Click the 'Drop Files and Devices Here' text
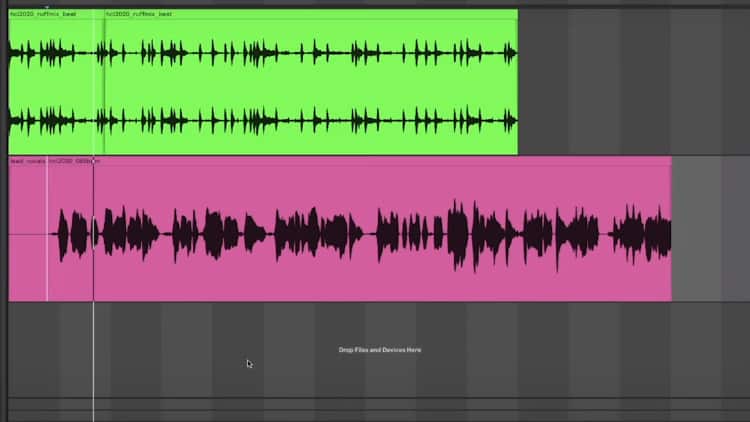This screenshot has height=422, width=750. [380, 350]
